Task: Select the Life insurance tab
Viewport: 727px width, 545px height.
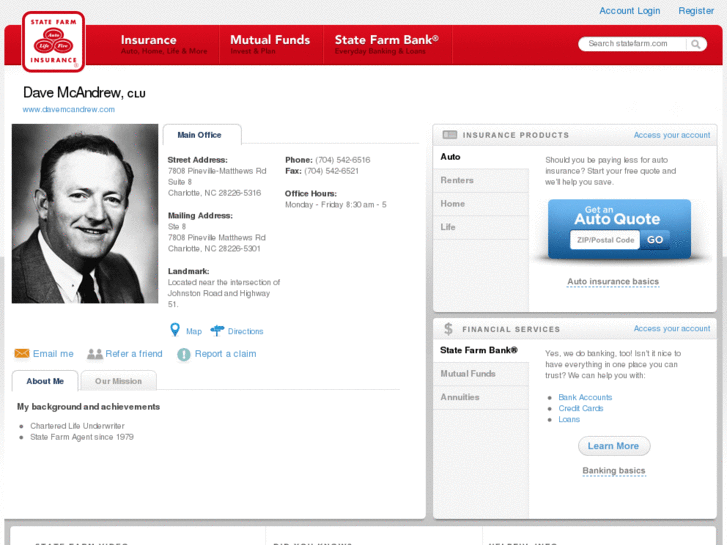Action: point(481,227)
